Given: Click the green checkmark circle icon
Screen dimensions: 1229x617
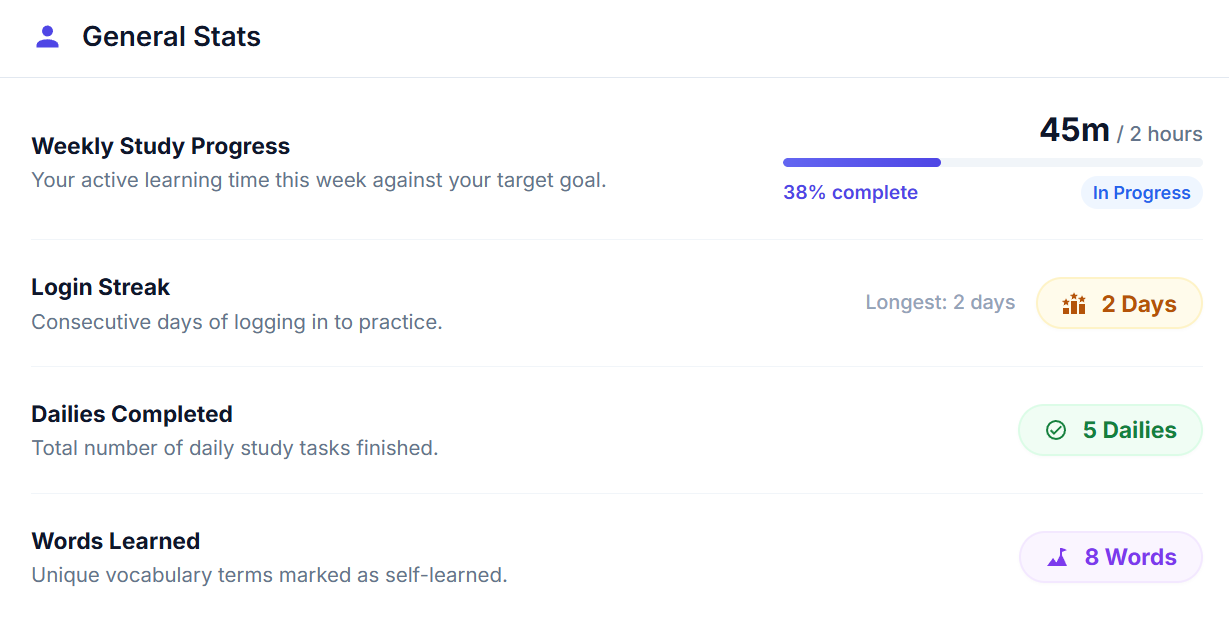Looking at the screenshot, I should click(1056, 430).
